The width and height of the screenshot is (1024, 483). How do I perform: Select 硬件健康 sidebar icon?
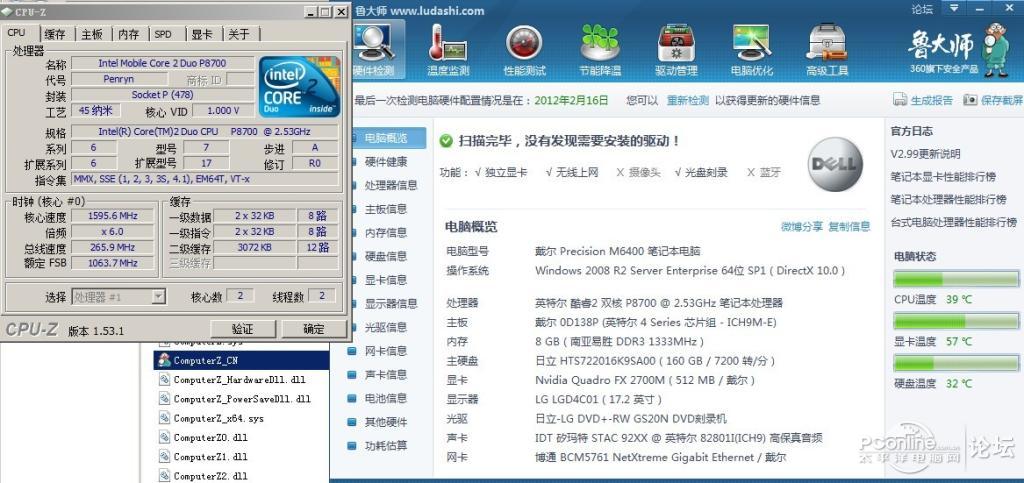pos(353,162)
